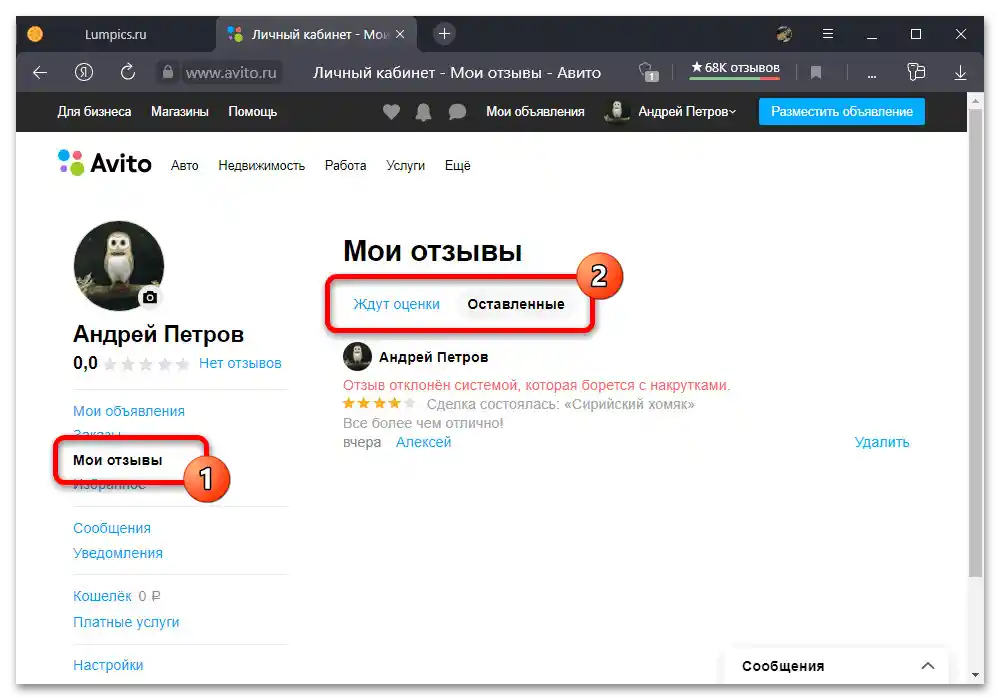Image resolution: width=1000 pixels, height=700 pixels.
Task: Open the Алексей seller link
Action: pyautogui.click(x=423, y=442)
